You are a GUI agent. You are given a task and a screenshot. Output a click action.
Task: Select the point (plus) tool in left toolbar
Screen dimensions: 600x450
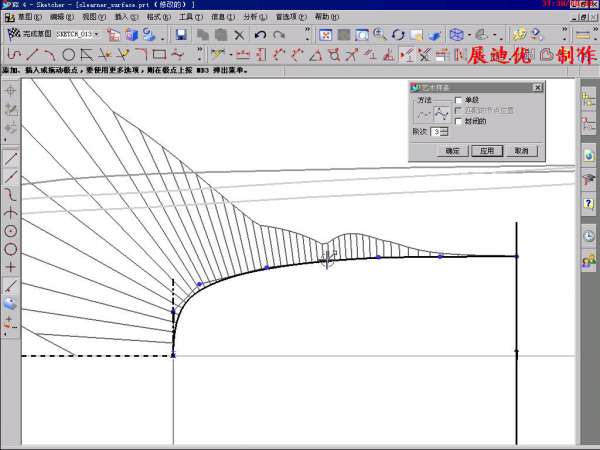point(11,267)
